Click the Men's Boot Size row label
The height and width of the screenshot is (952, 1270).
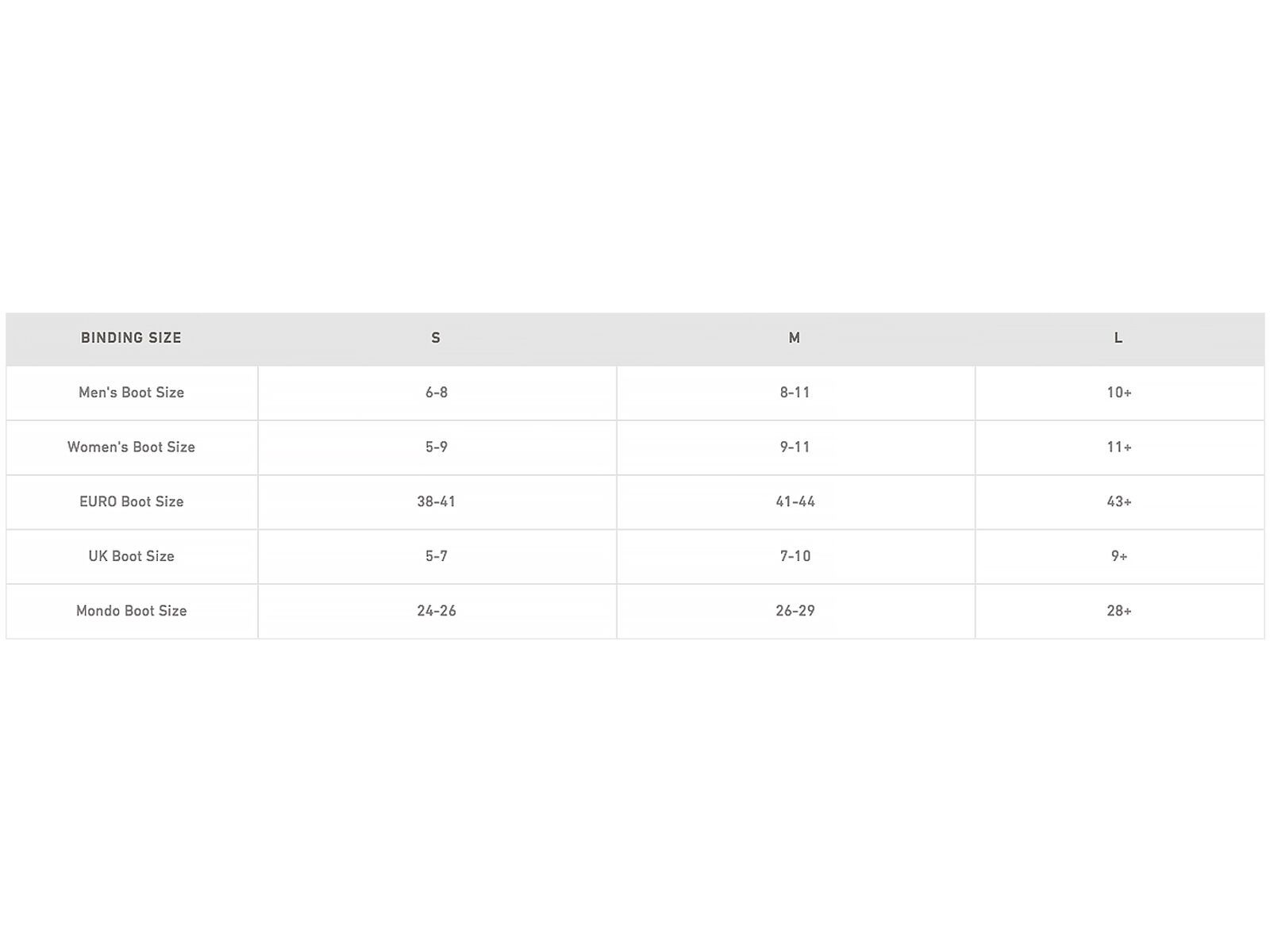(x=131, y=393)
